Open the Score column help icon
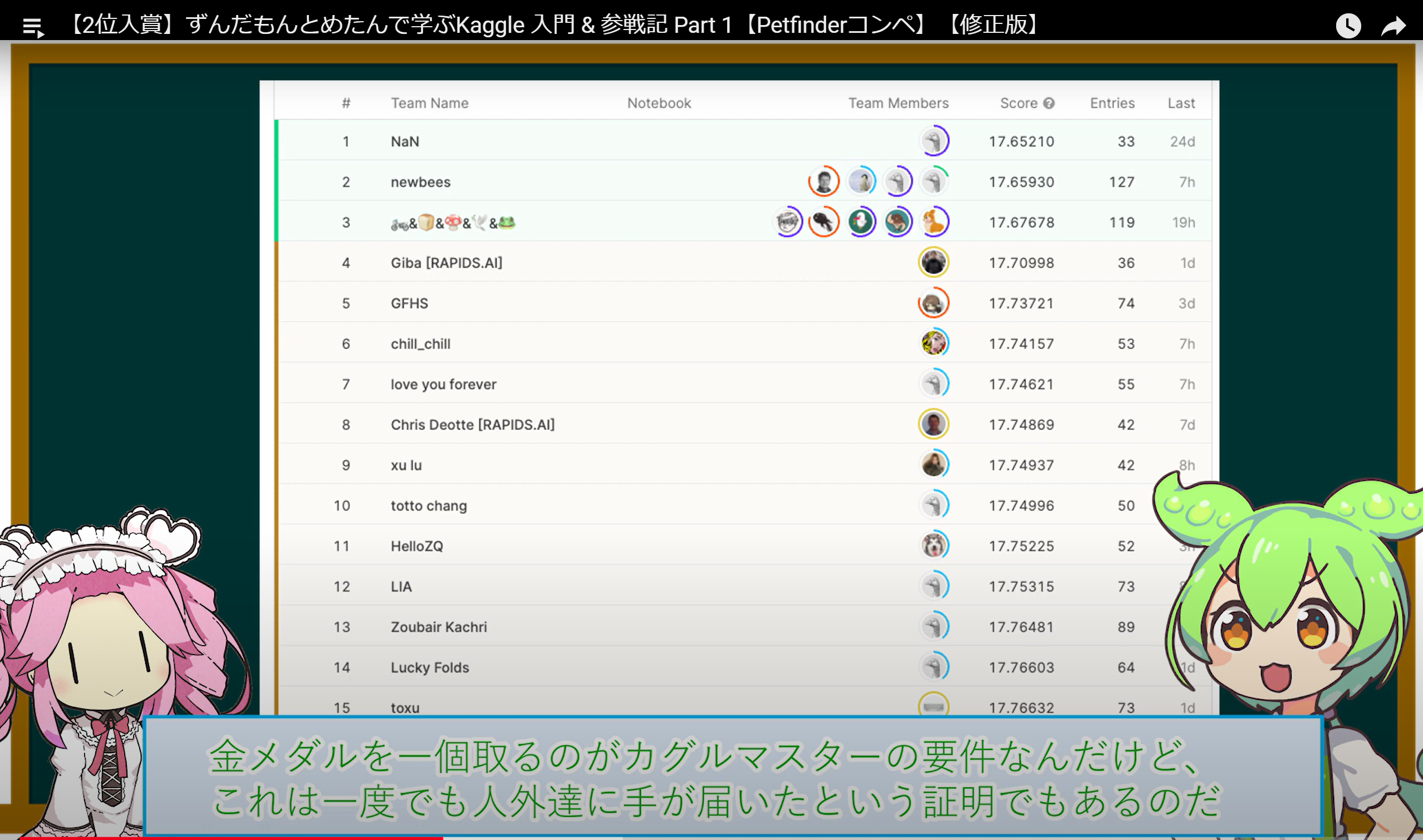 click(x=1049, y=103)
